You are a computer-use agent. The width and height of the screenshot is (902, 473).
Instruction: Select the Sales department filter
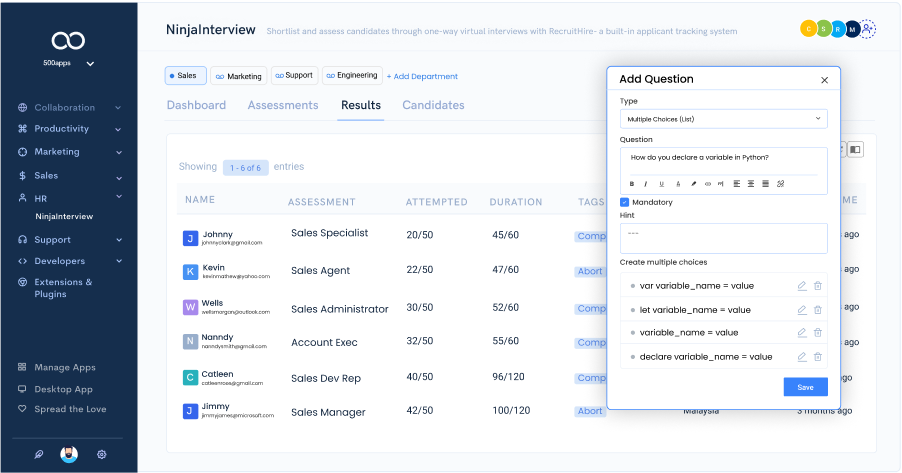coord(186,76)
